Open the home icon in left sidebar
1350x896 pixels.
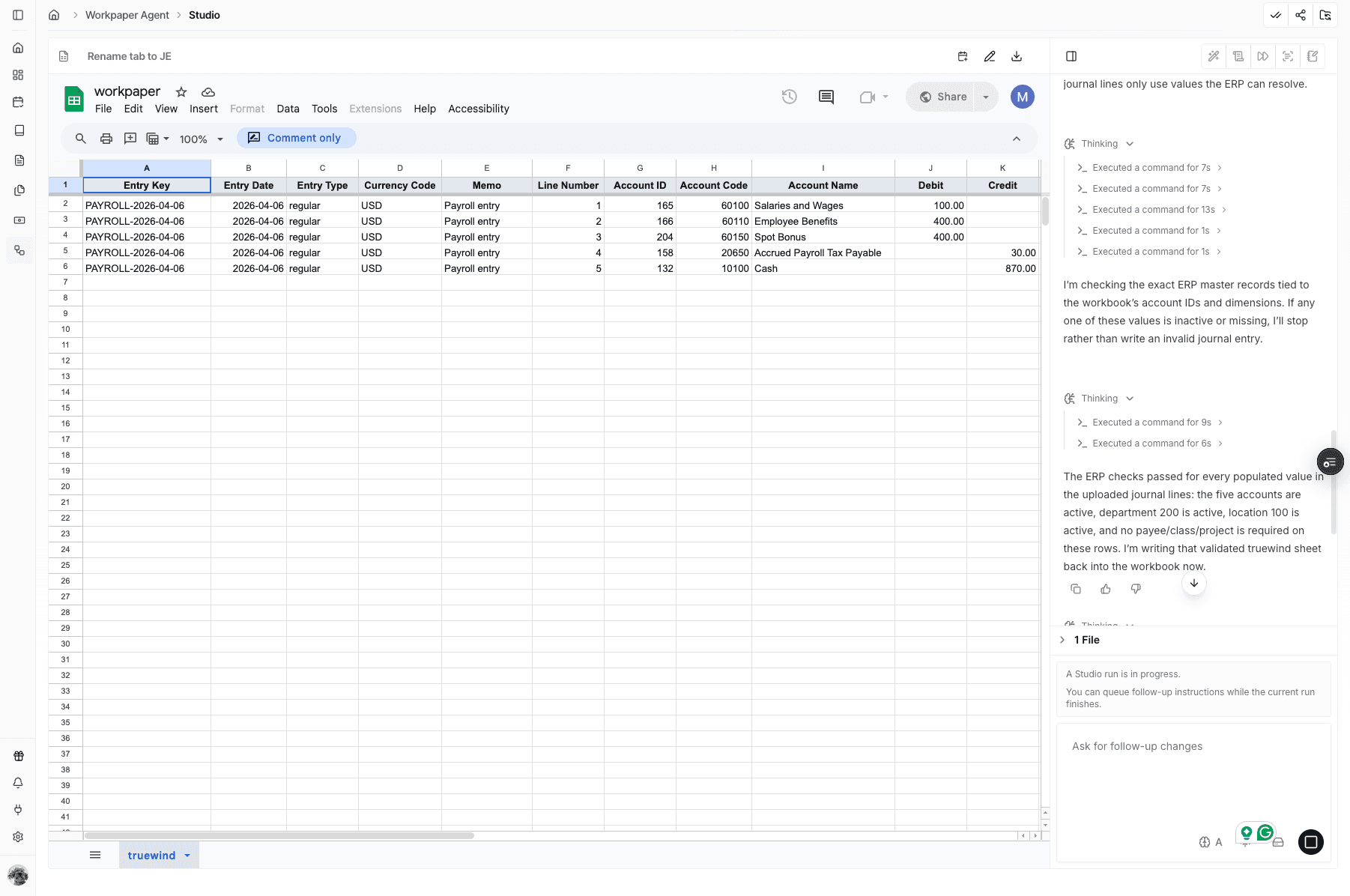(x=18, y=48)
